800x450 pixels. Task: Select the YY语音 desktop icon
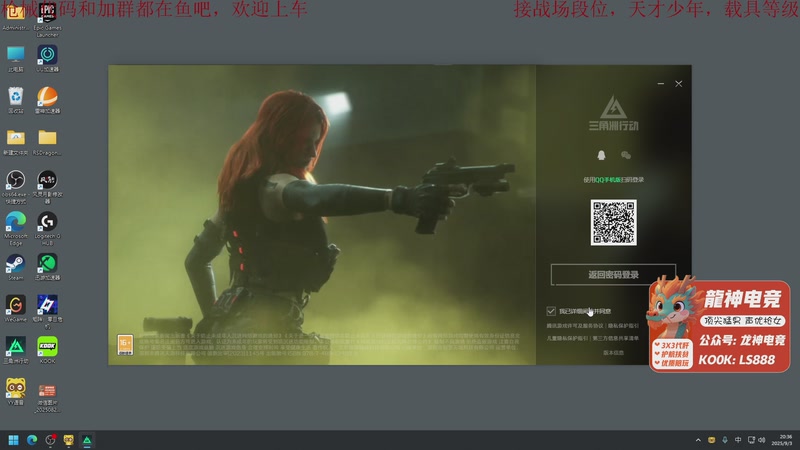(15, 392)
